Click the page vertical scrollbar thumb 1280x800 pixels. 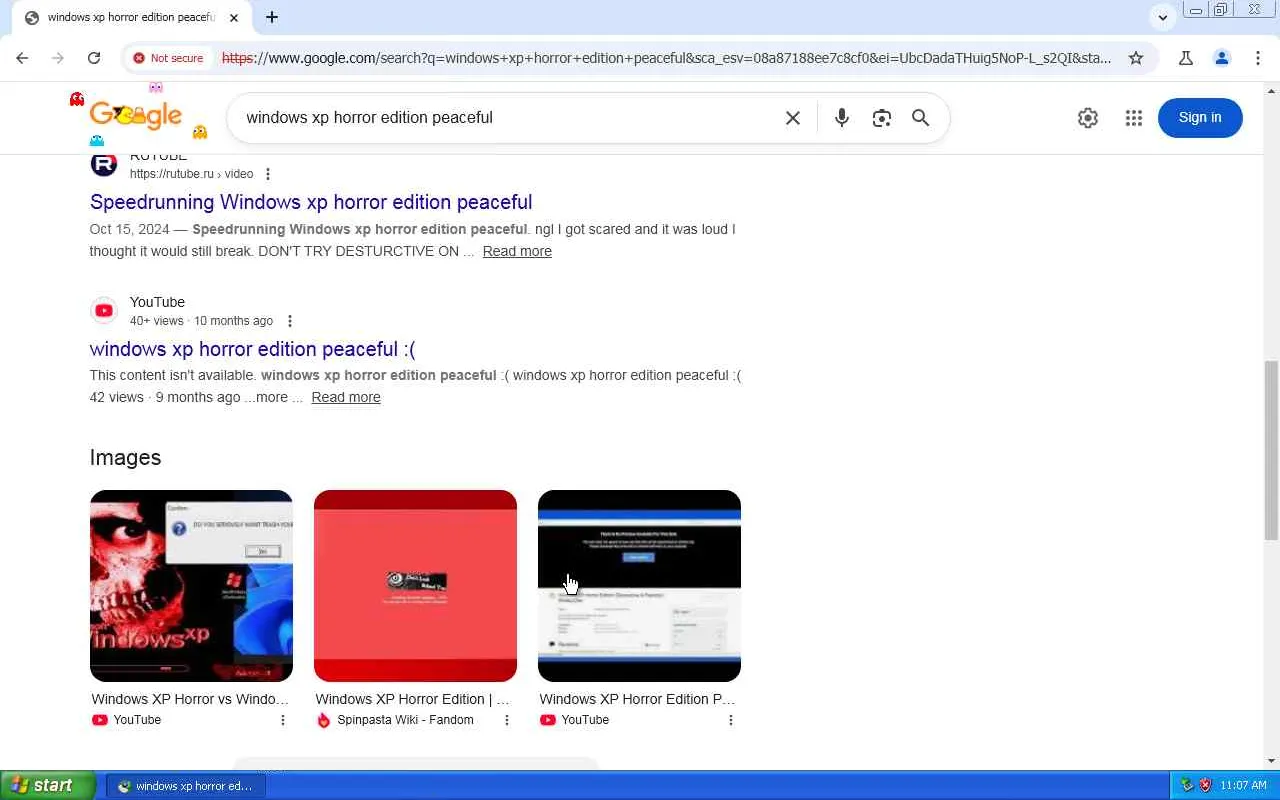[1271, 451]
